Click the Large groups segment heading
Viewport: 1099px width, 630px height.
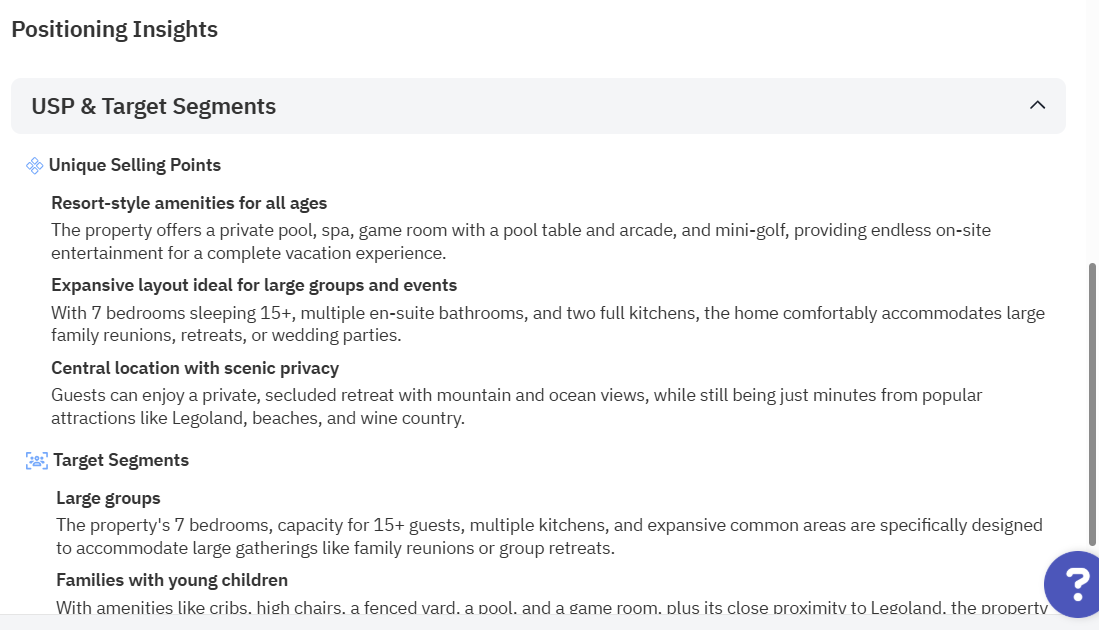point(108,498)
